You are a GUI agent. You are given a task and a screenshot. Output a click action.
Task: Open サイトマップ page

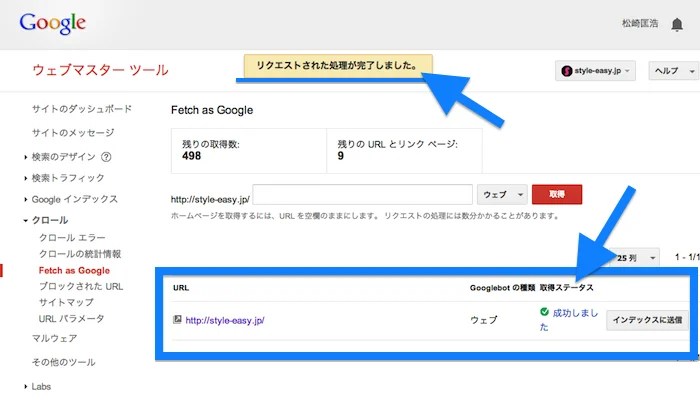66,302
